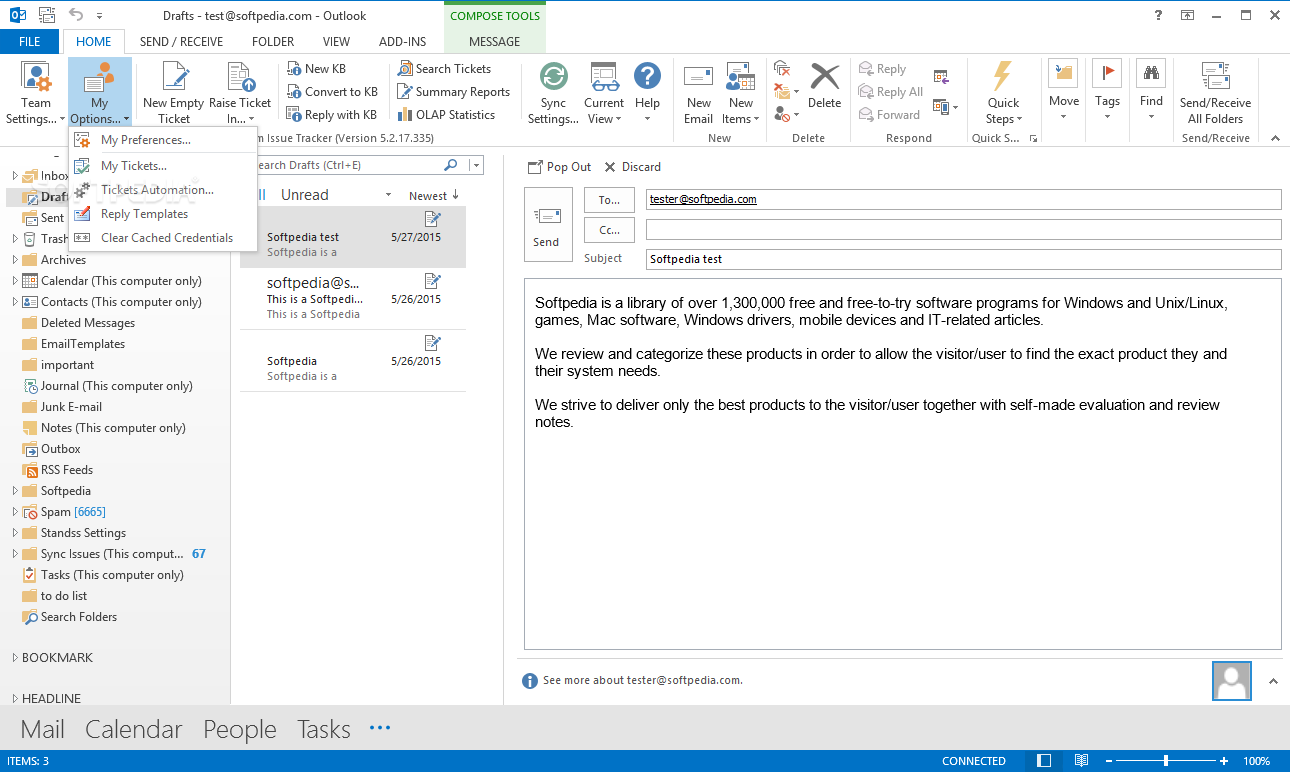Viewport: 1290px width, 772px height.
Task: Select My Tickets menu item
Action: [x=163, y=166]
